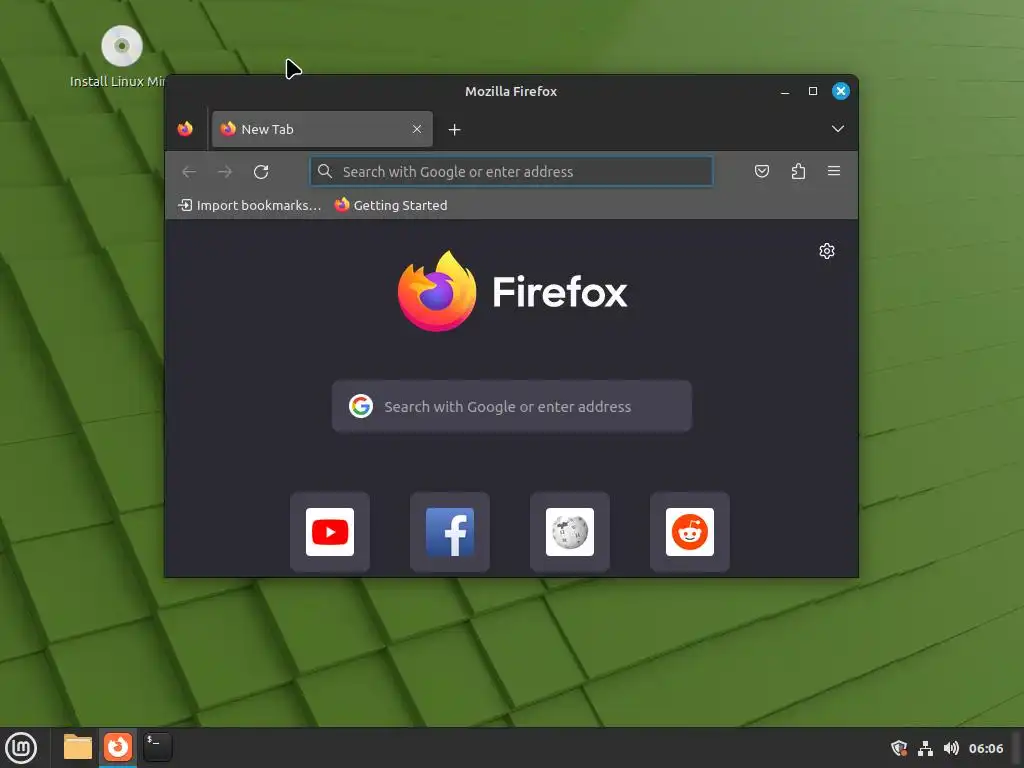The width and height of the screenshot is (1024, 768).
Task: Select the Install Linux Mint desktop icon
Action: (121, 57)
